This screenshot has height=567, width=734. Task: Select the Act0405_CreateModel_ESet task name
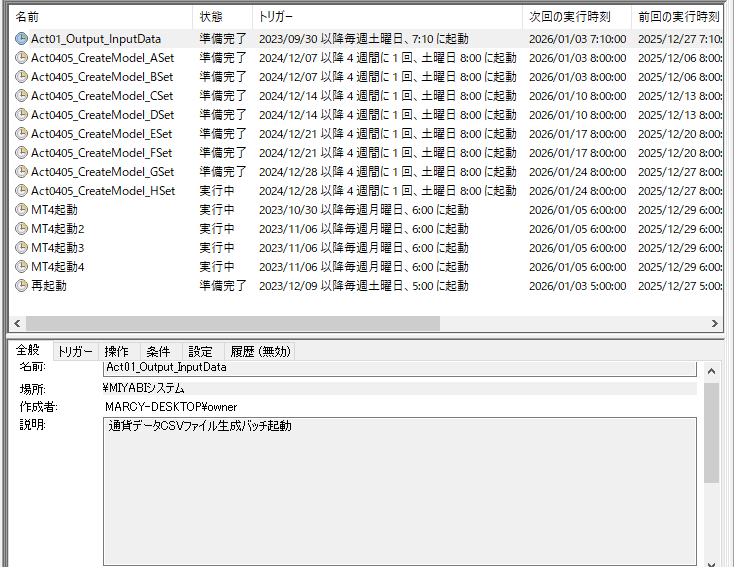tap(102, 134)
